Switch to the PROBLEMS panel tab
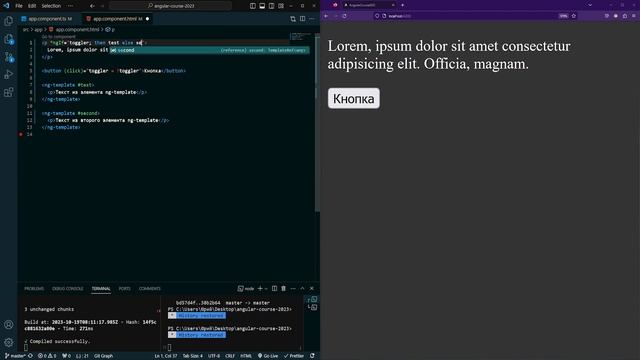640x360 pixels. pos(34,289)
